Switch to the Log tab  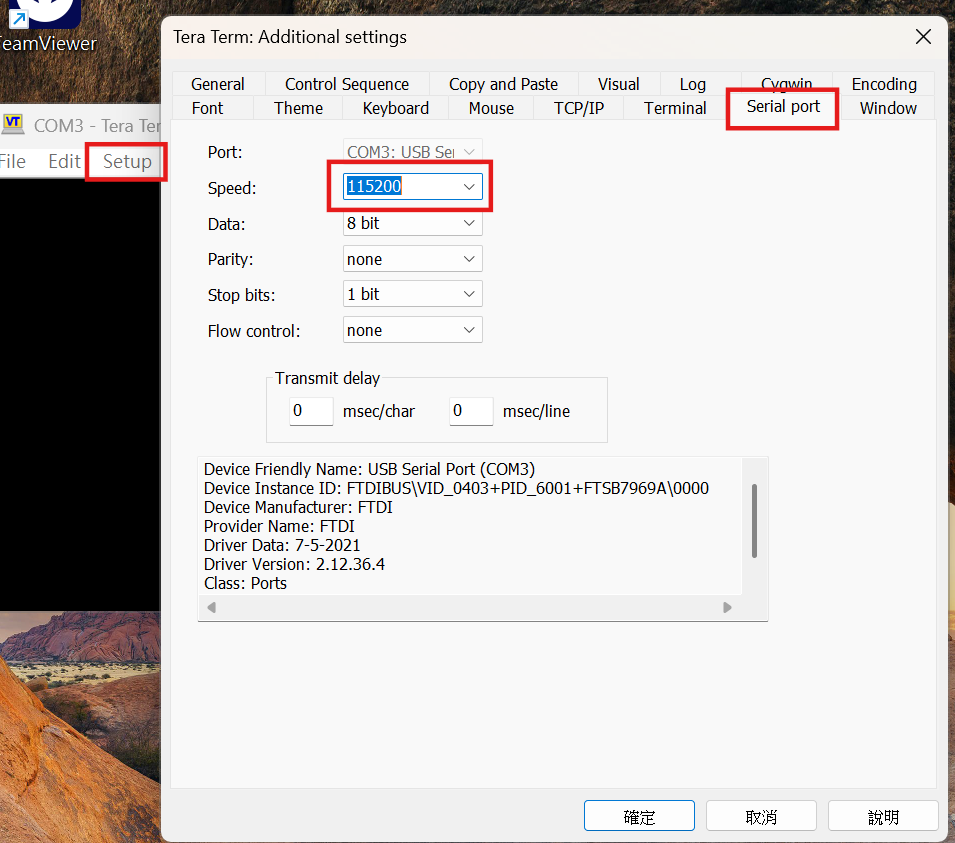693,84
